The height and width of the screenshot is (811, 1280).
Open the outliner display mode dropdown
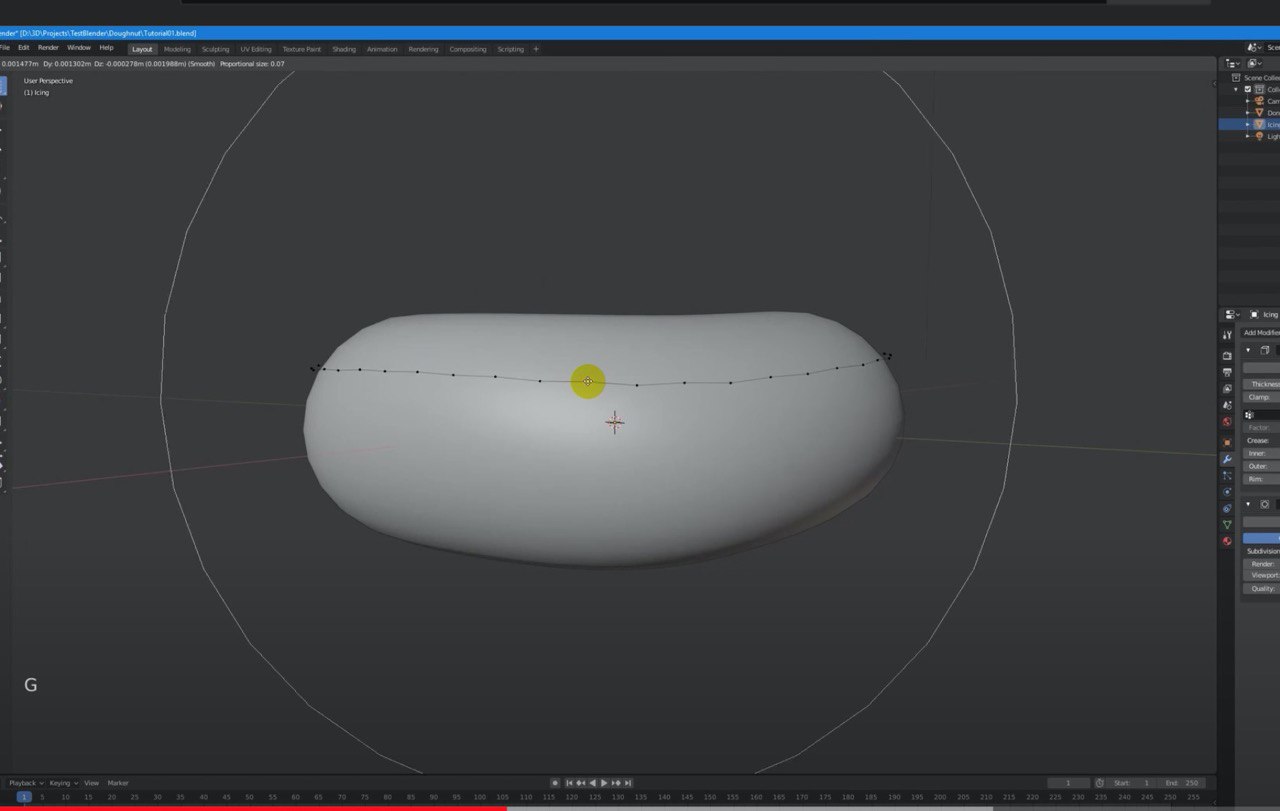[x=1255, y=63]
